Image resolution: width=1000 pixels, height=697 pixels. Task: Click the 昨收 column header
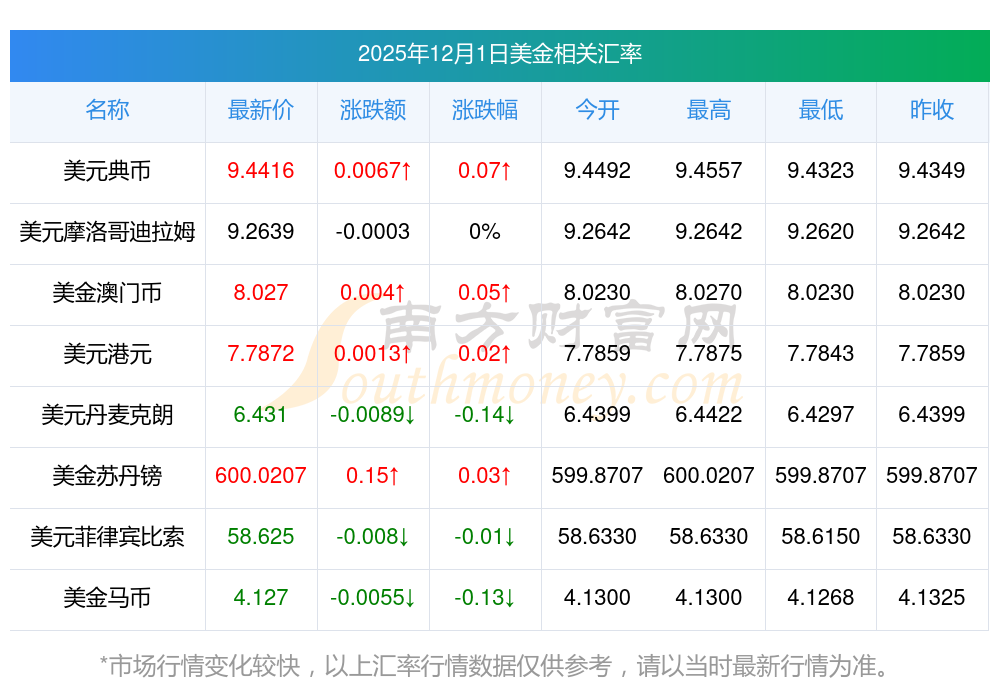point(932,110)
